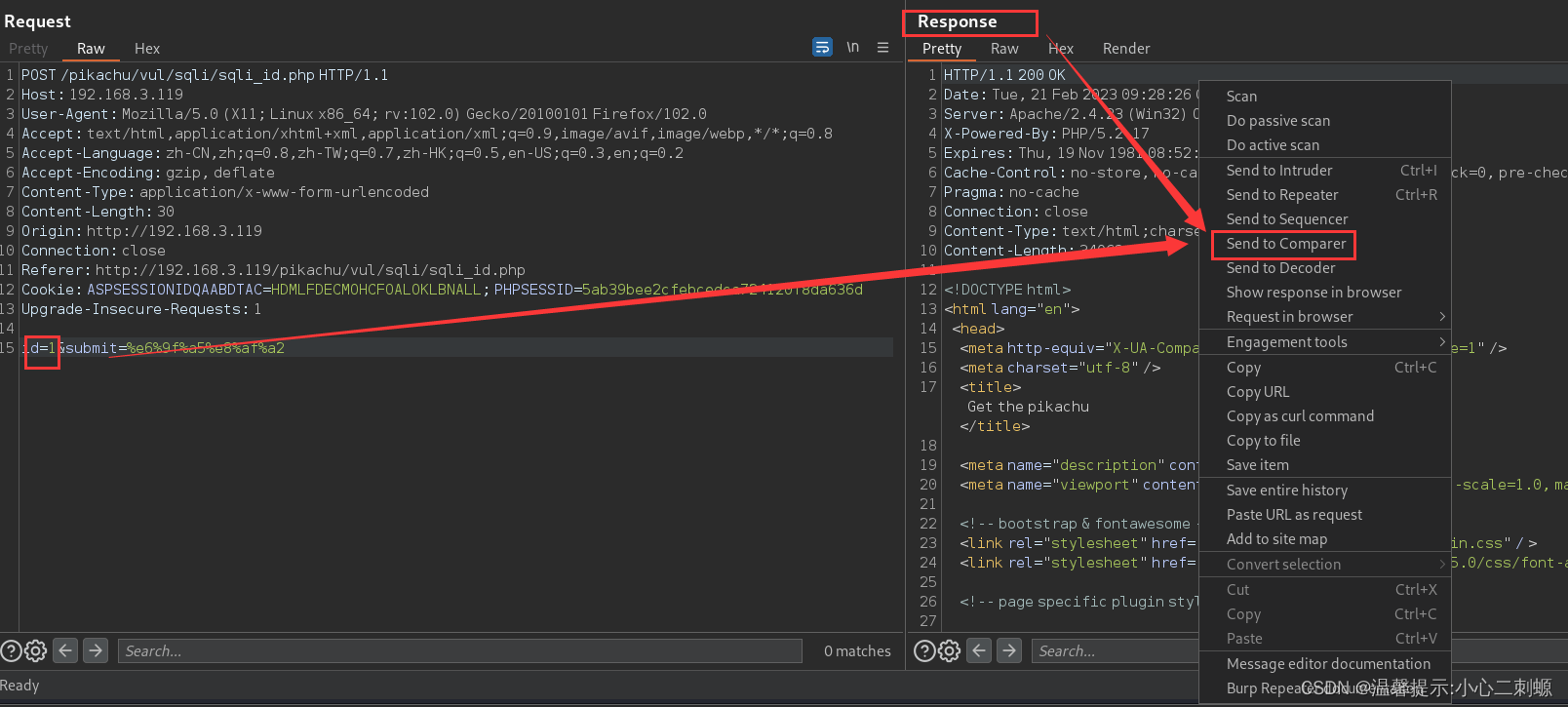Focus the Response search field

(1115, 650)
